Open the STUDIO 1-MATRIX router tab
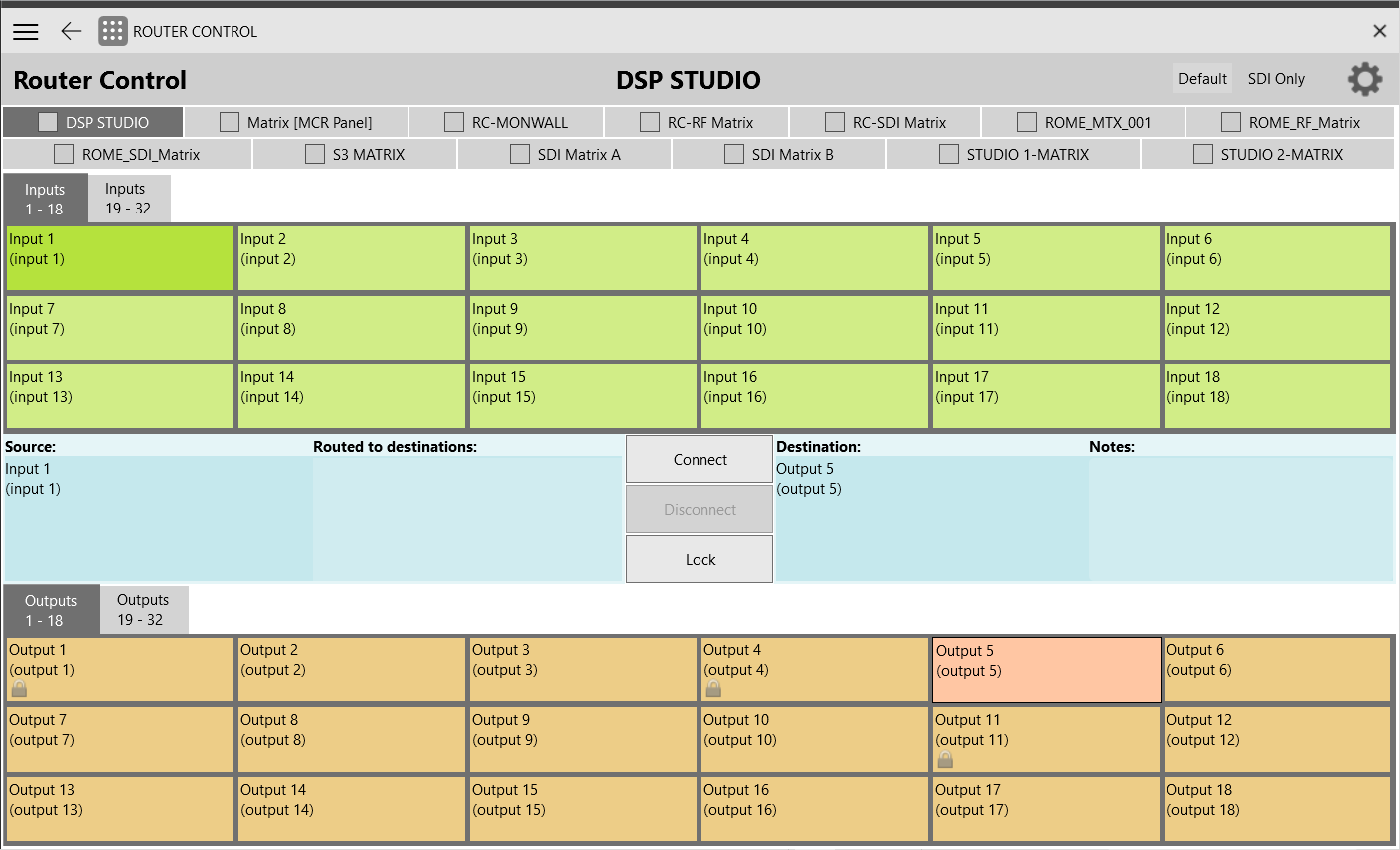Viewport: 1400px width, 850px height. (x=1012, y=154)
